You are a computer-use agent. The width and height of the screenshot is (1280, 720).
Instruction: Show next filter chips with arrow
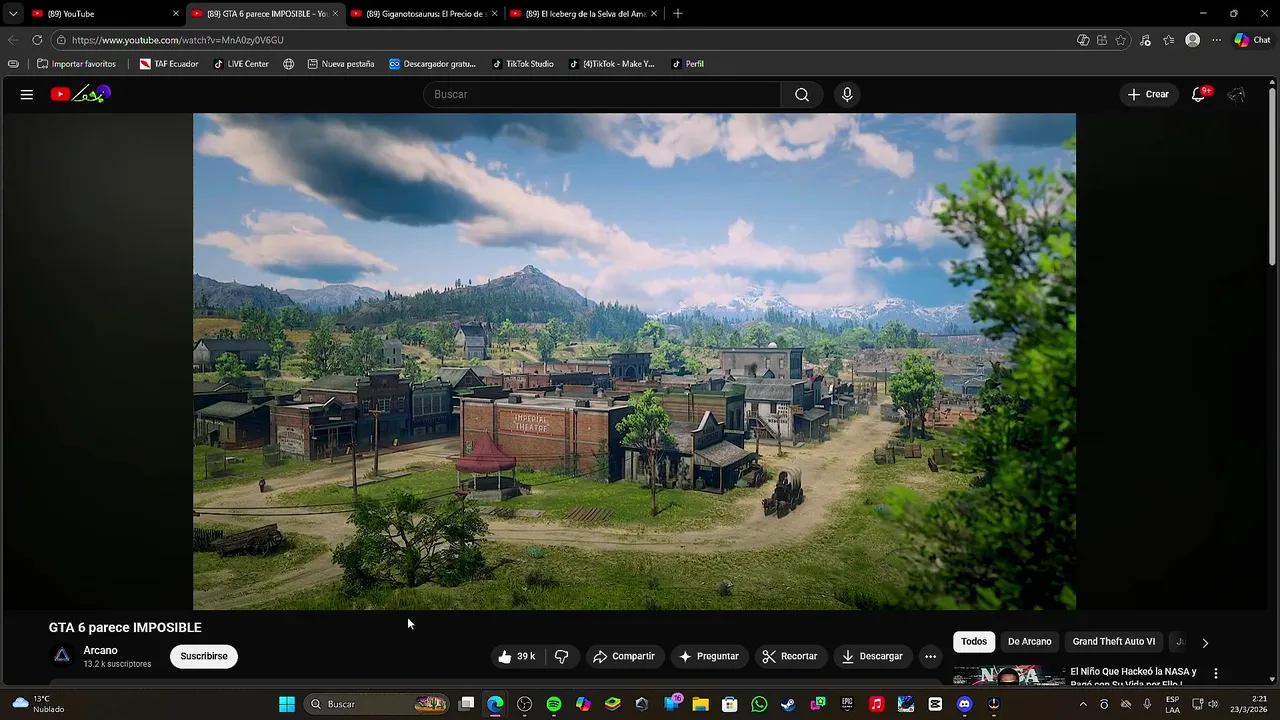coord(1205,643)
